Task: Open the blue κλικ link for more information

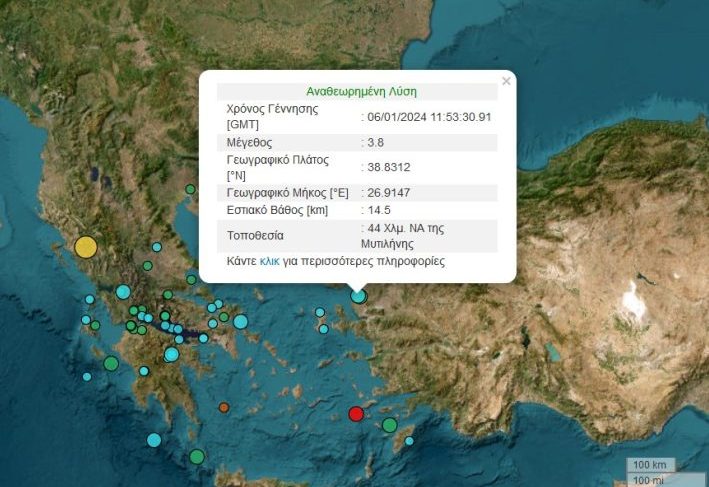Action: (x=269, y=261)
